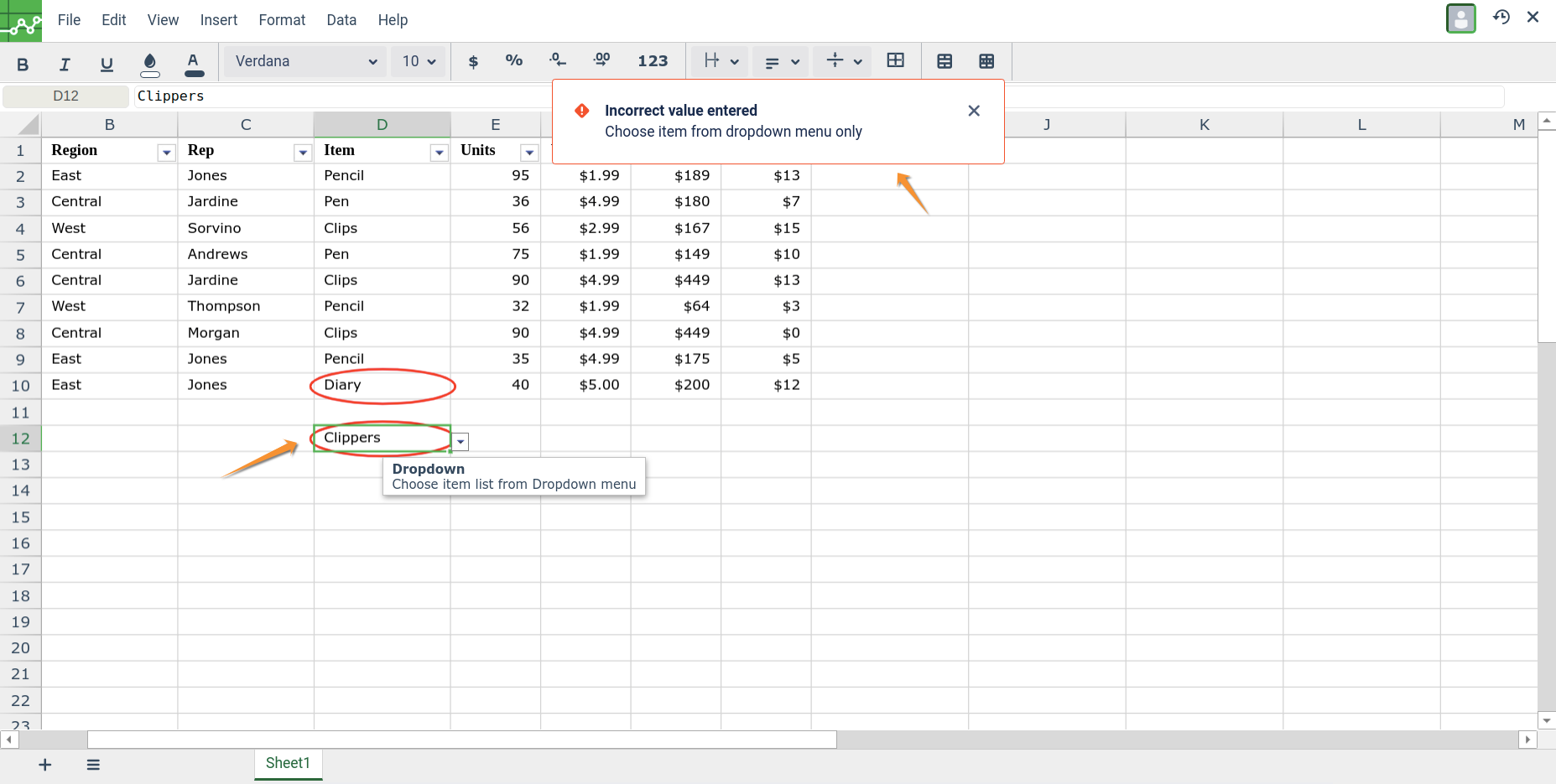1556x784 pixels.
Task: Select the cell with $167
Action: (x=676, y=228)
